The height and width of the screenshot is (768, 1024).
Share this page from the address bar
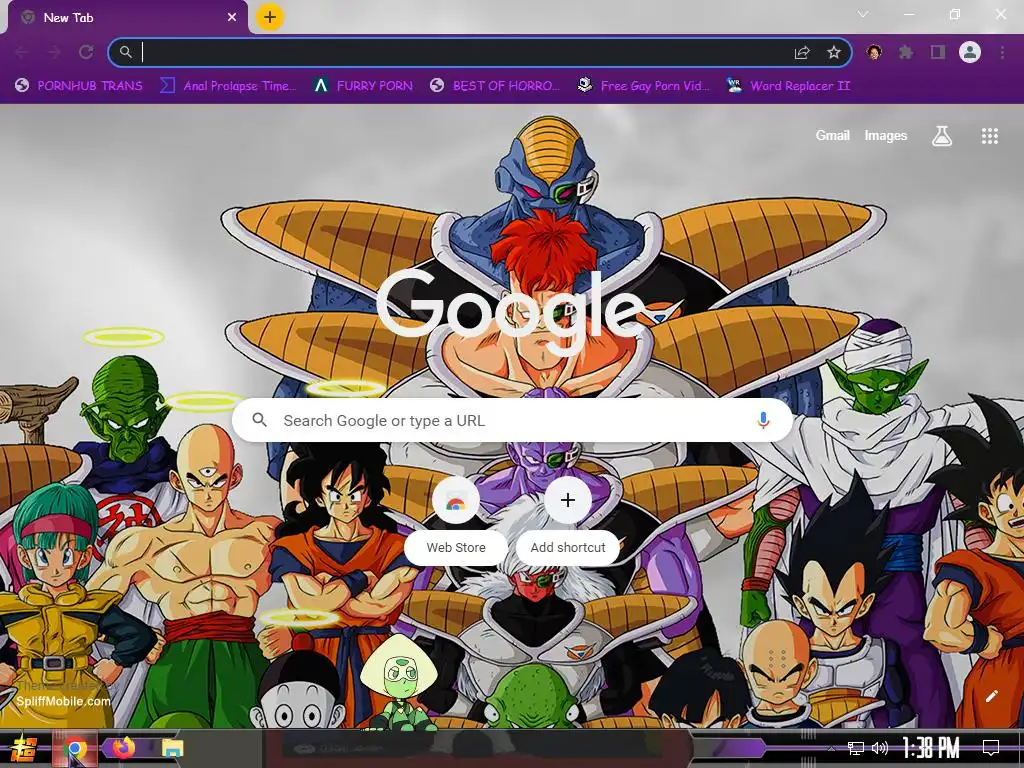[x=802, y=52]
